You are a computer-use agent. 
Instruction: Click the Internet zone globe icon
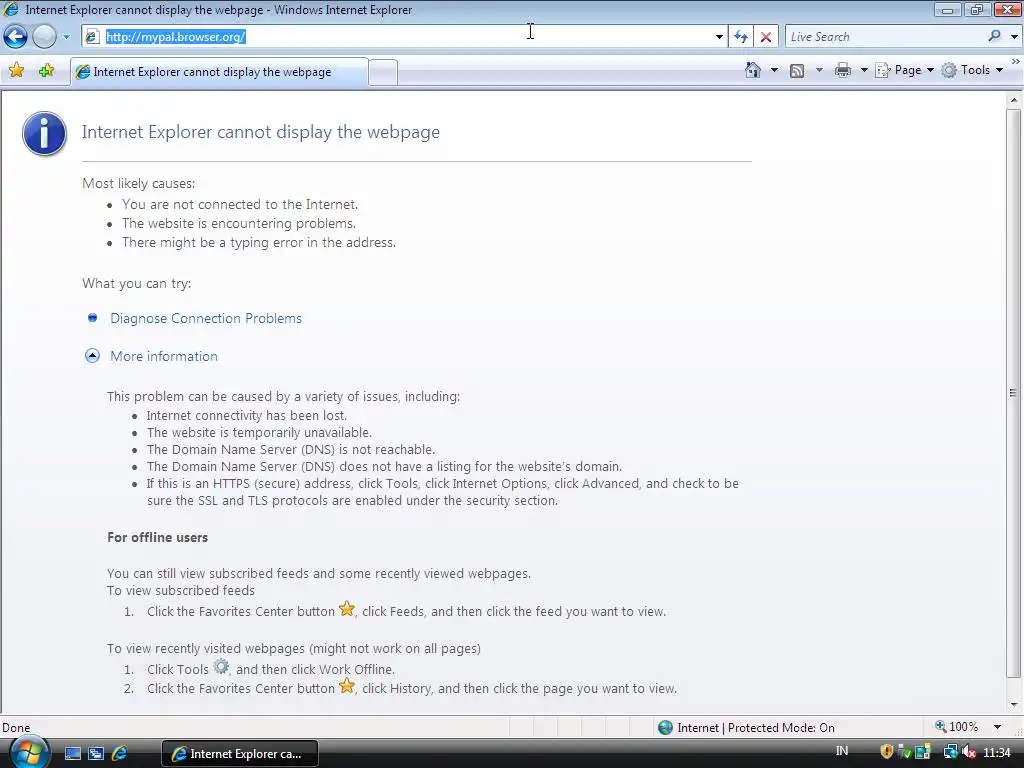[x=665, y=728]
